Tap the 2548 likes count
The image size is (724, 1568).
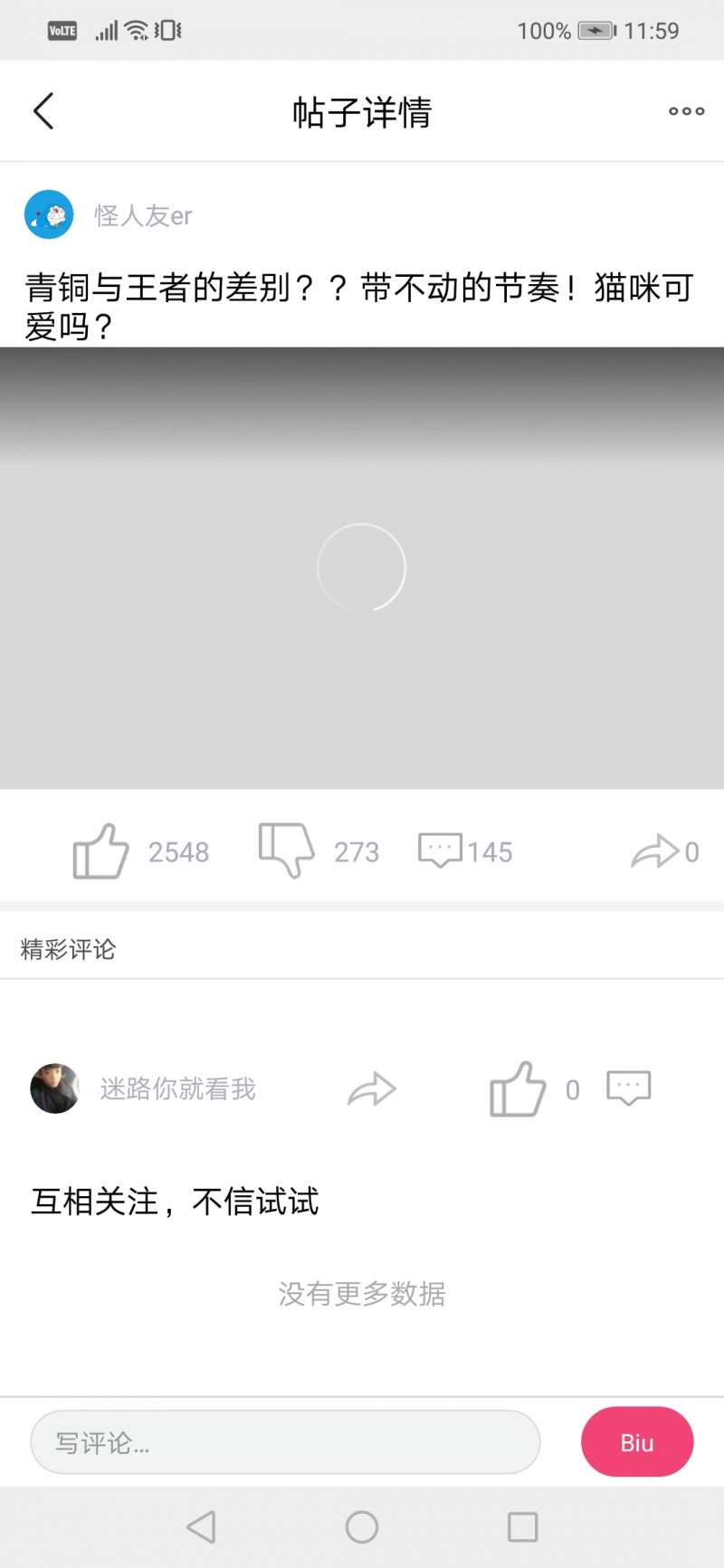click(x=178, y=852)
